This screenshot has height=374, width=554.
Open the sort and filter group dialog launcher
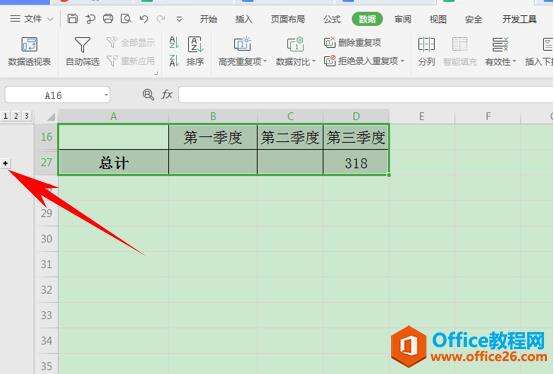(156, 73)
